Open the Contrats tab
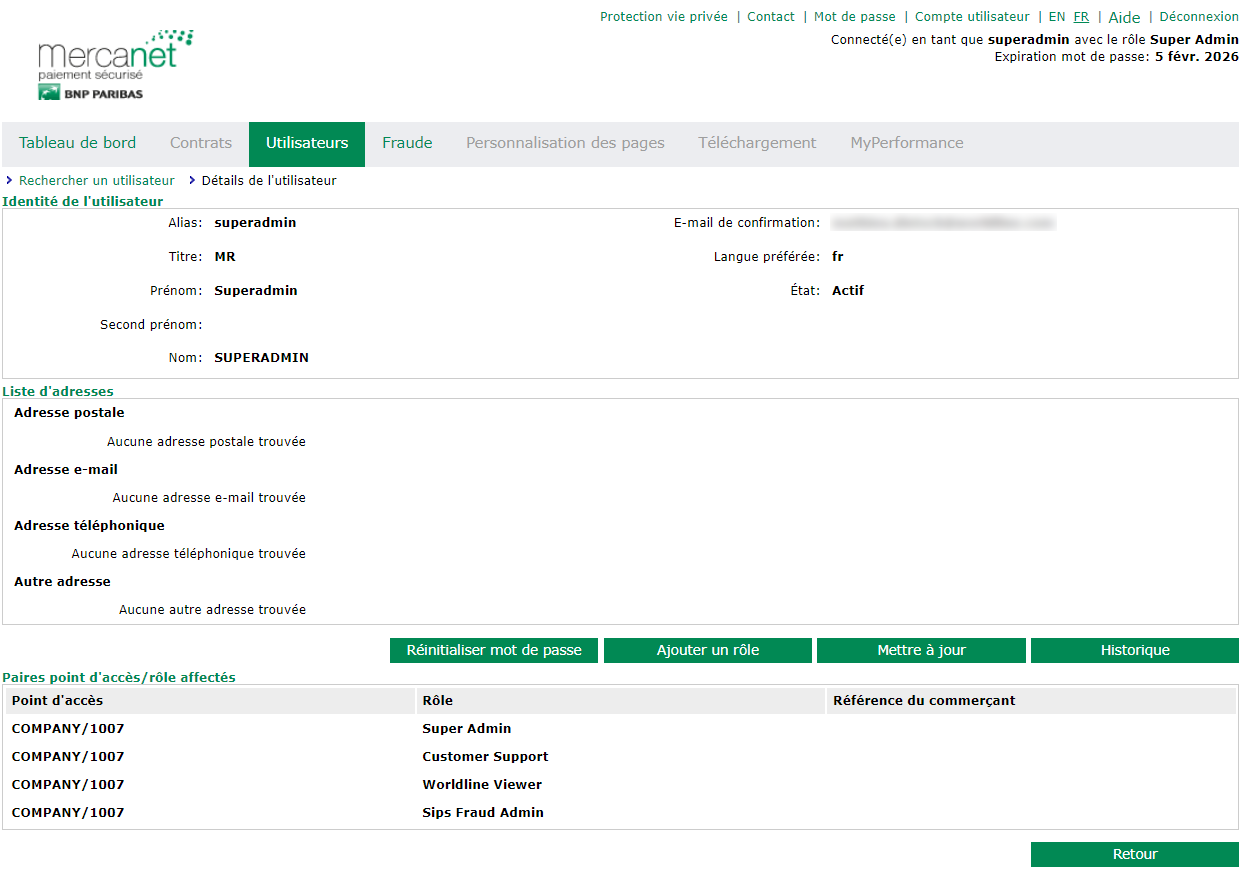The width and height of the screenshot is (1248, 873). coord(201,143)
